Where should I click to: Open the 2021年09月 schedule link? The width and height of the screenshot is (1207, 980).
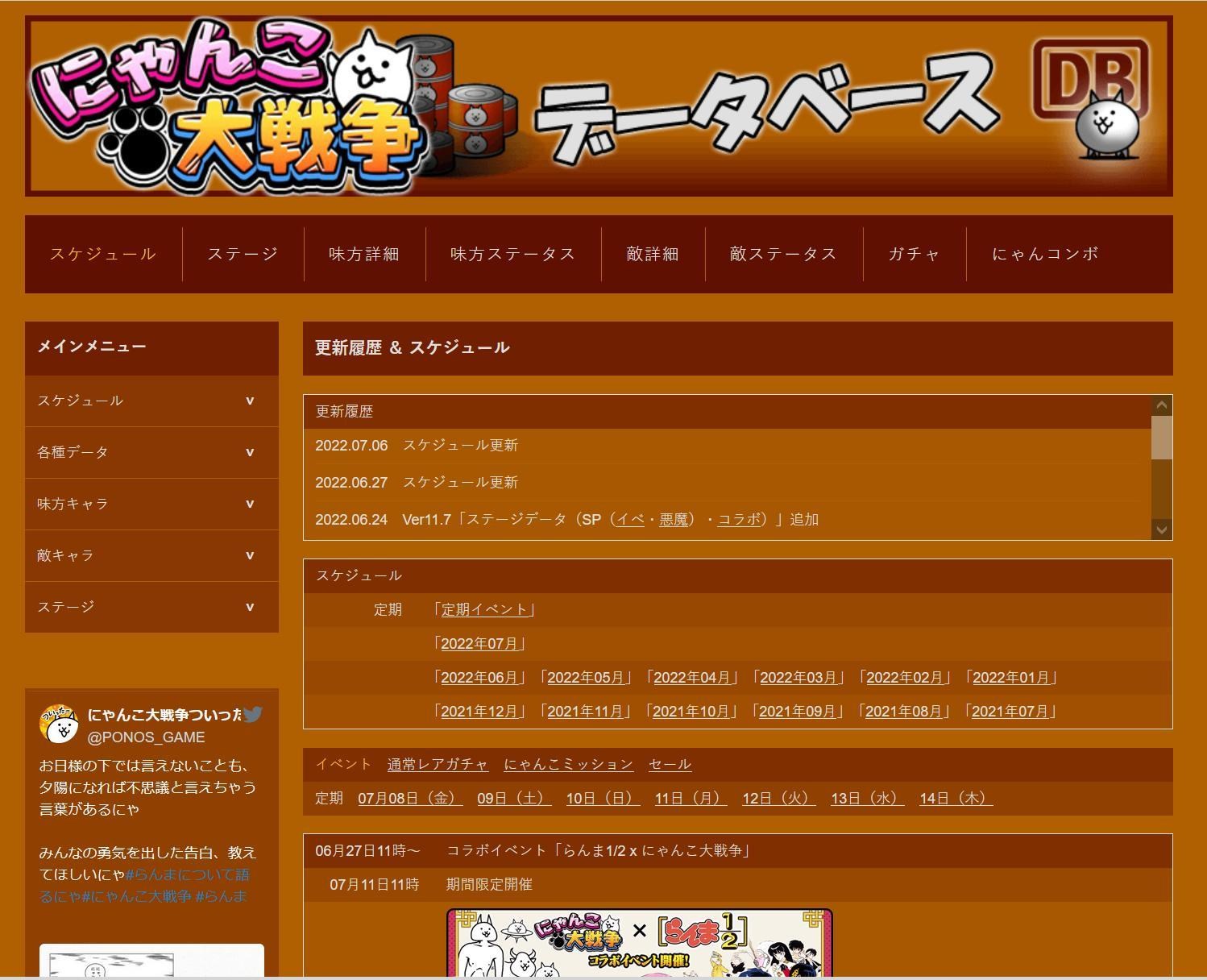(798, 712)
